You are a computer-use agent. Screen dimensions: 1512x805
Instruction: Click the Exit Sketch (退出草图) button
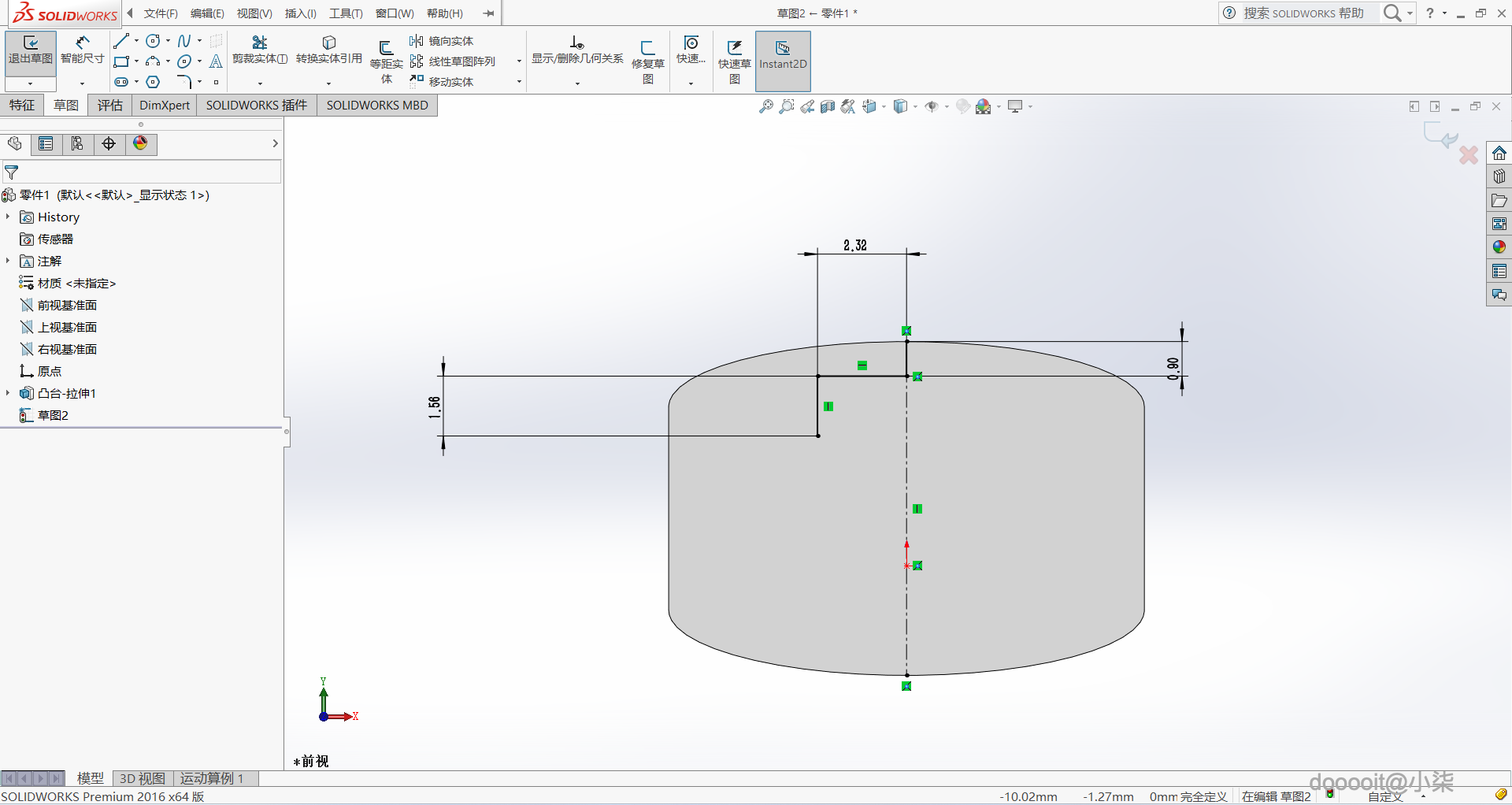(x=30, y=50)
